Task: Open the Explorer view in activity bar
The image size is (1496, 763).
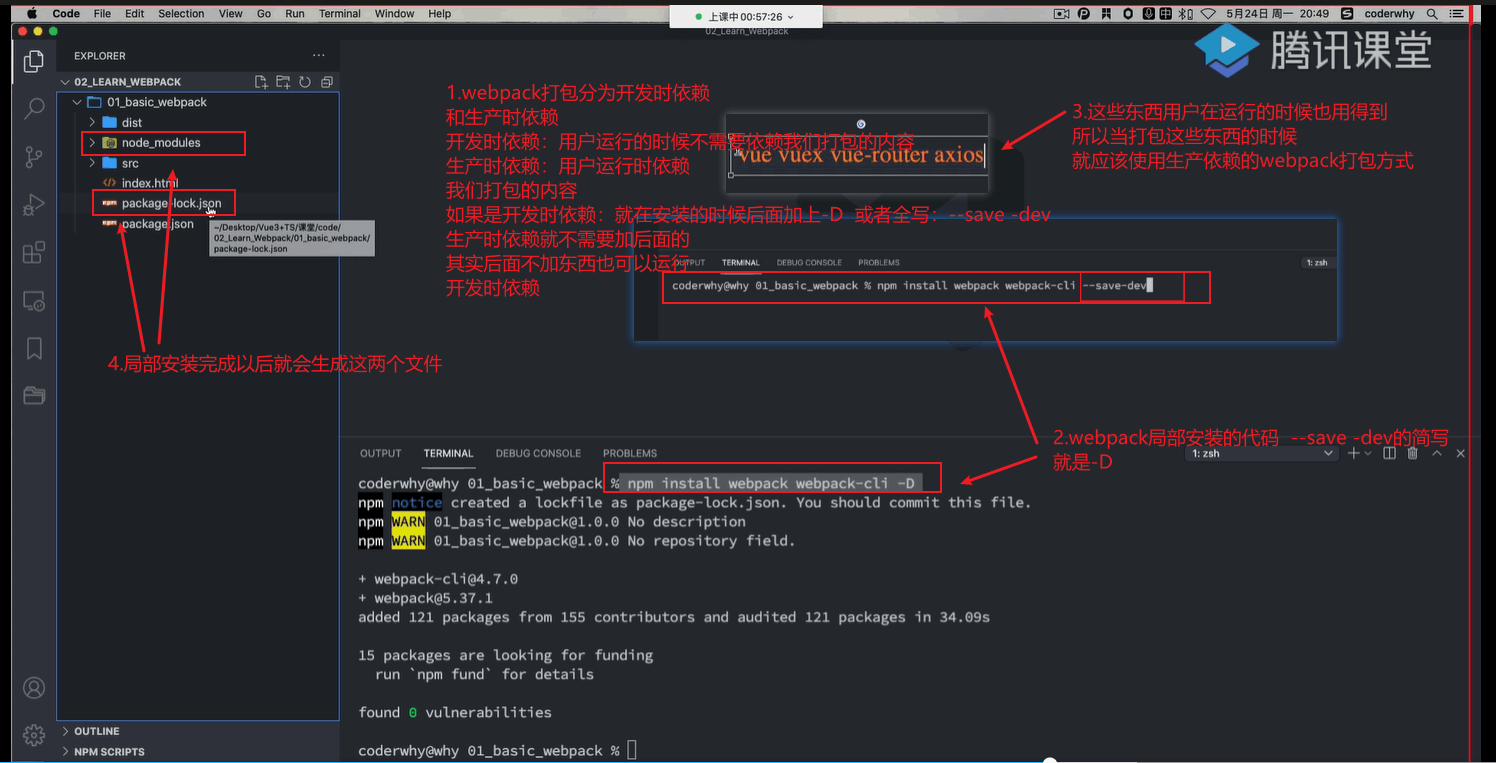Action: click(34, 62)
